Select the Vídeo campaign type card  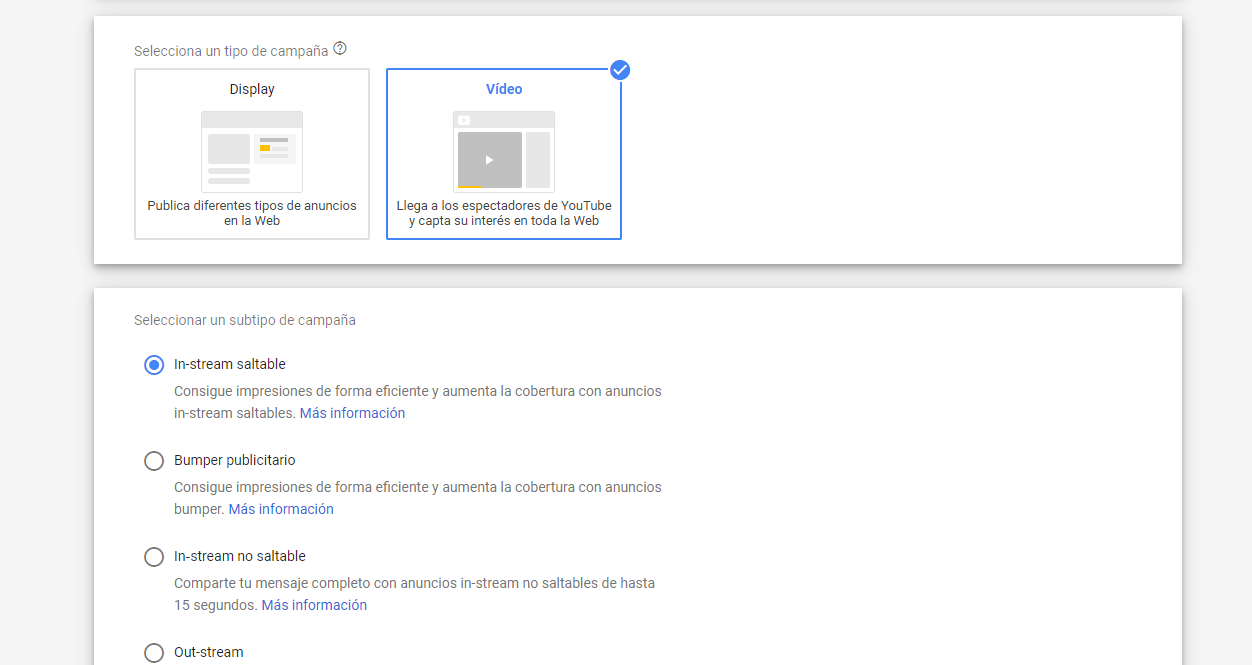pos(503,154)
